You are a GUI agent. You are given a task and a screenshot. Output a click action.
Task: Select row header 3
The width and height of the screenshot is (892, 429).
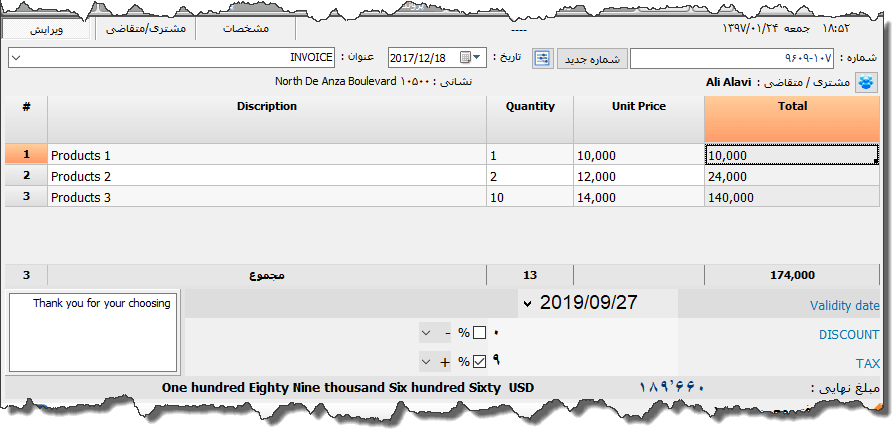tap(26, 197)
